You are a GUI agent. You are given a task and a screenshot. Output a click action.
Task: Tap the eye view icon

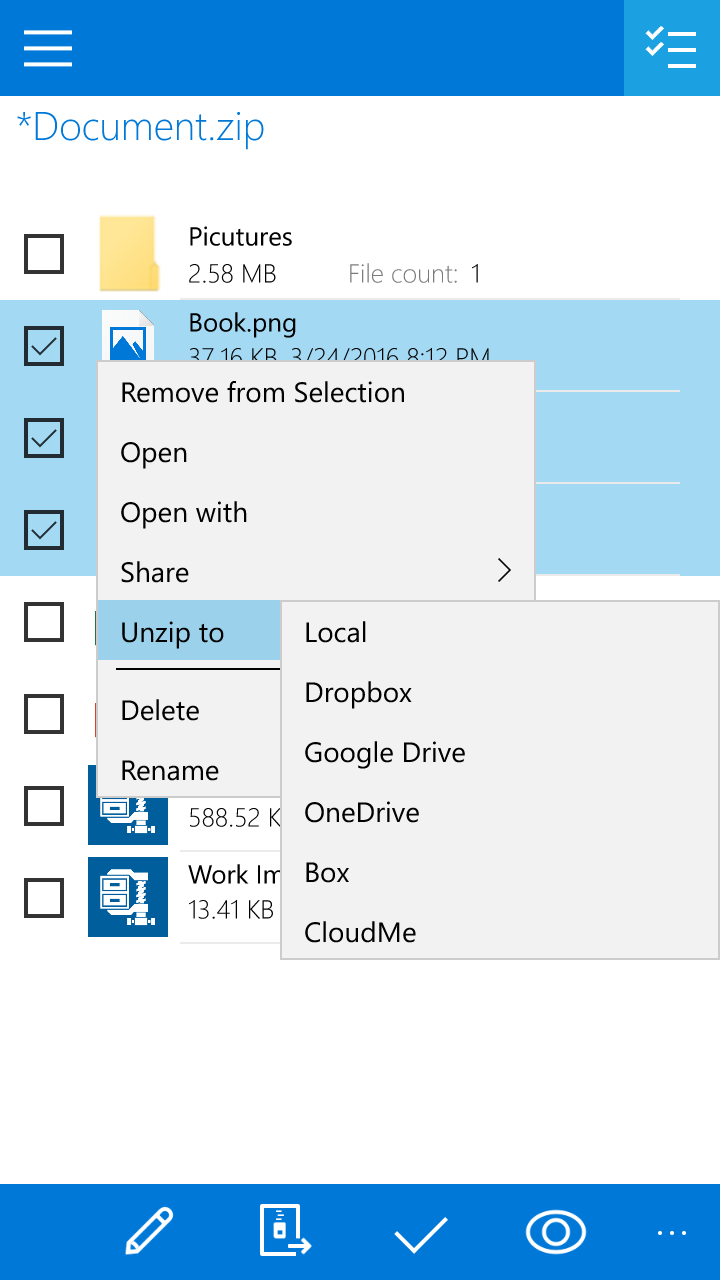[555, 1232]
